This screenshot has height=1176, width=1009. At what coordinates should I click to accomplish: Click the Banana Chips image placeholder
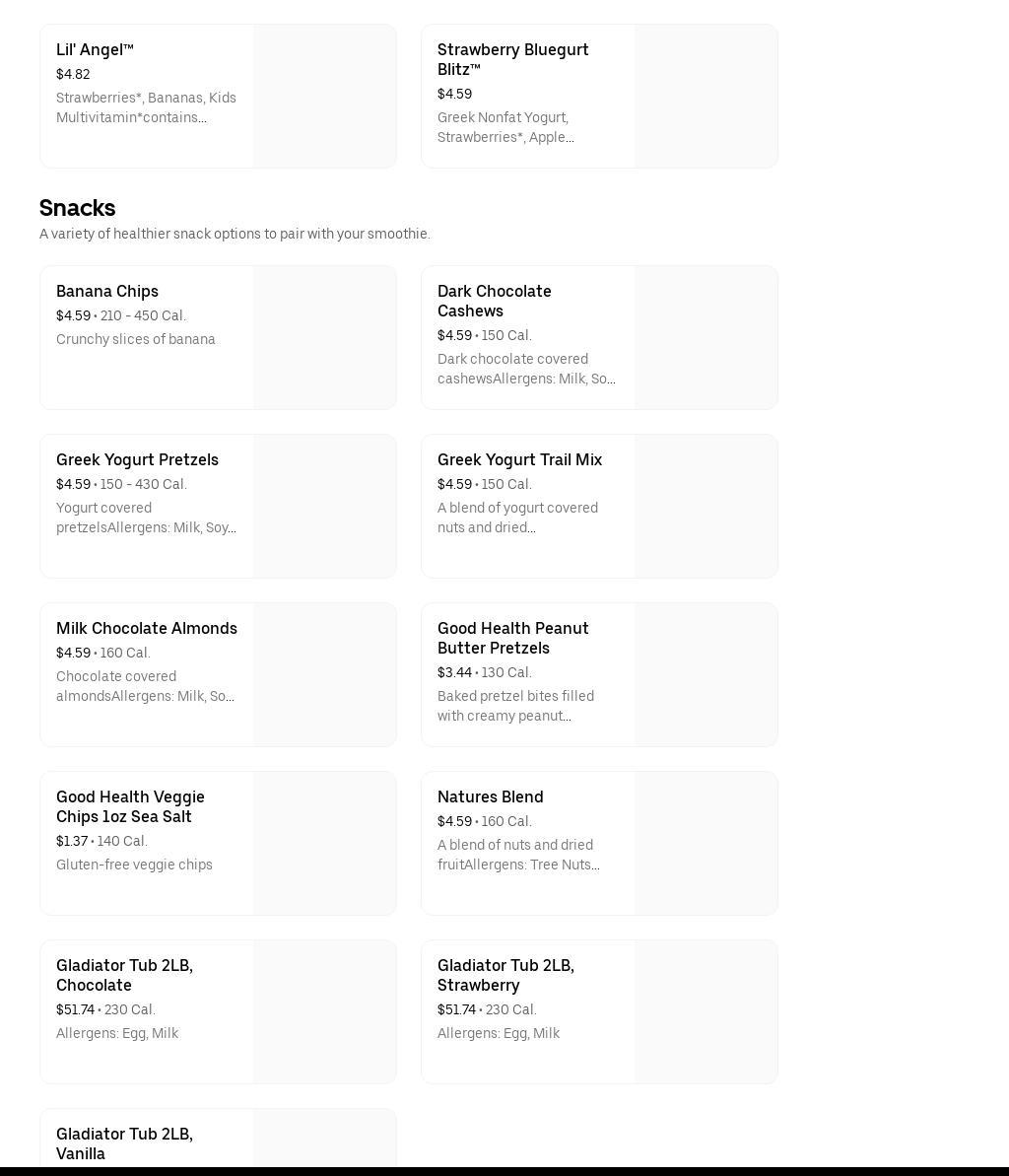(324, 337)
